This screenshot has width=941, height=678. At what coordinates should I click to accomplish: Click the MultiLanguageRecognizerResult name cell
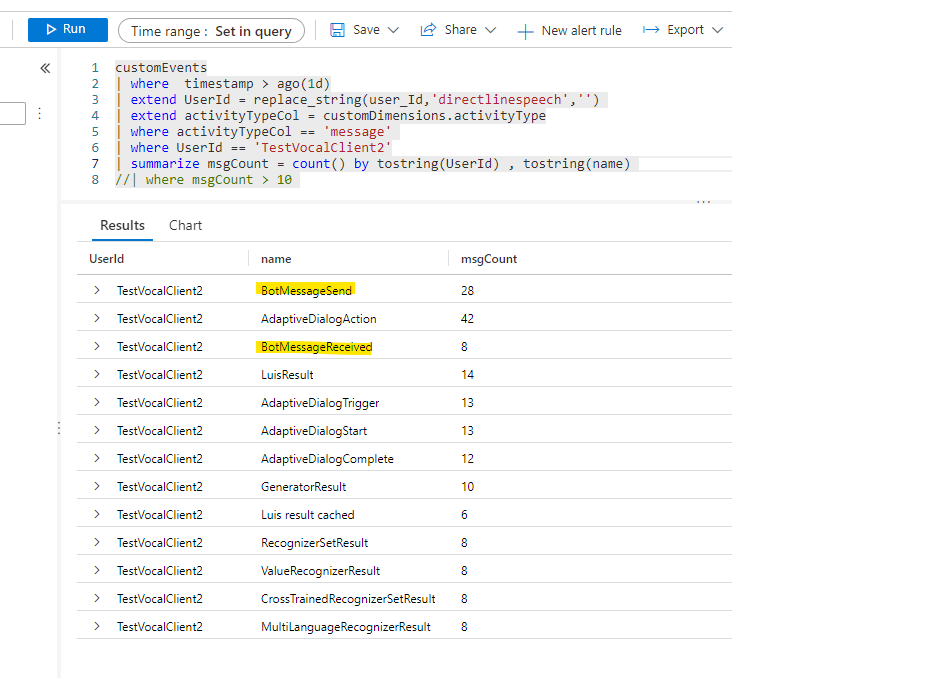pos(346,627)
